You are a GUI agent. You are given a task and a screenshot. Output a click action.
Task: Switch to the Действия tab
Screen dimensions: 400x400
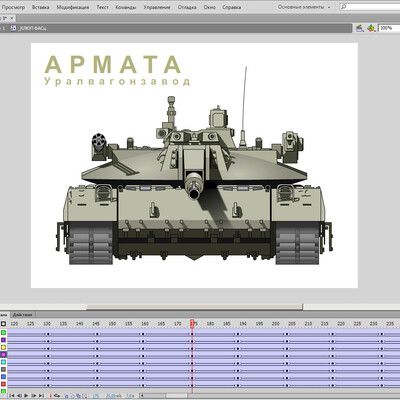coord(23,315)
